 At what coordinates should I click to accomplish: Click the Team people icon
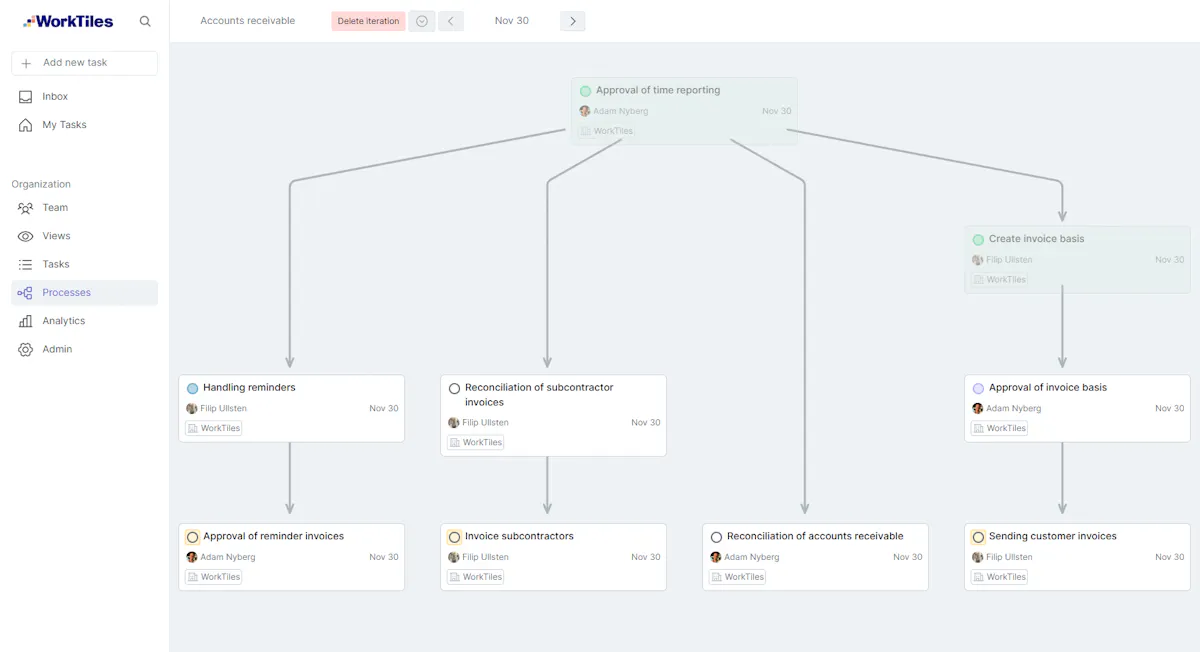tap(25, 208)
